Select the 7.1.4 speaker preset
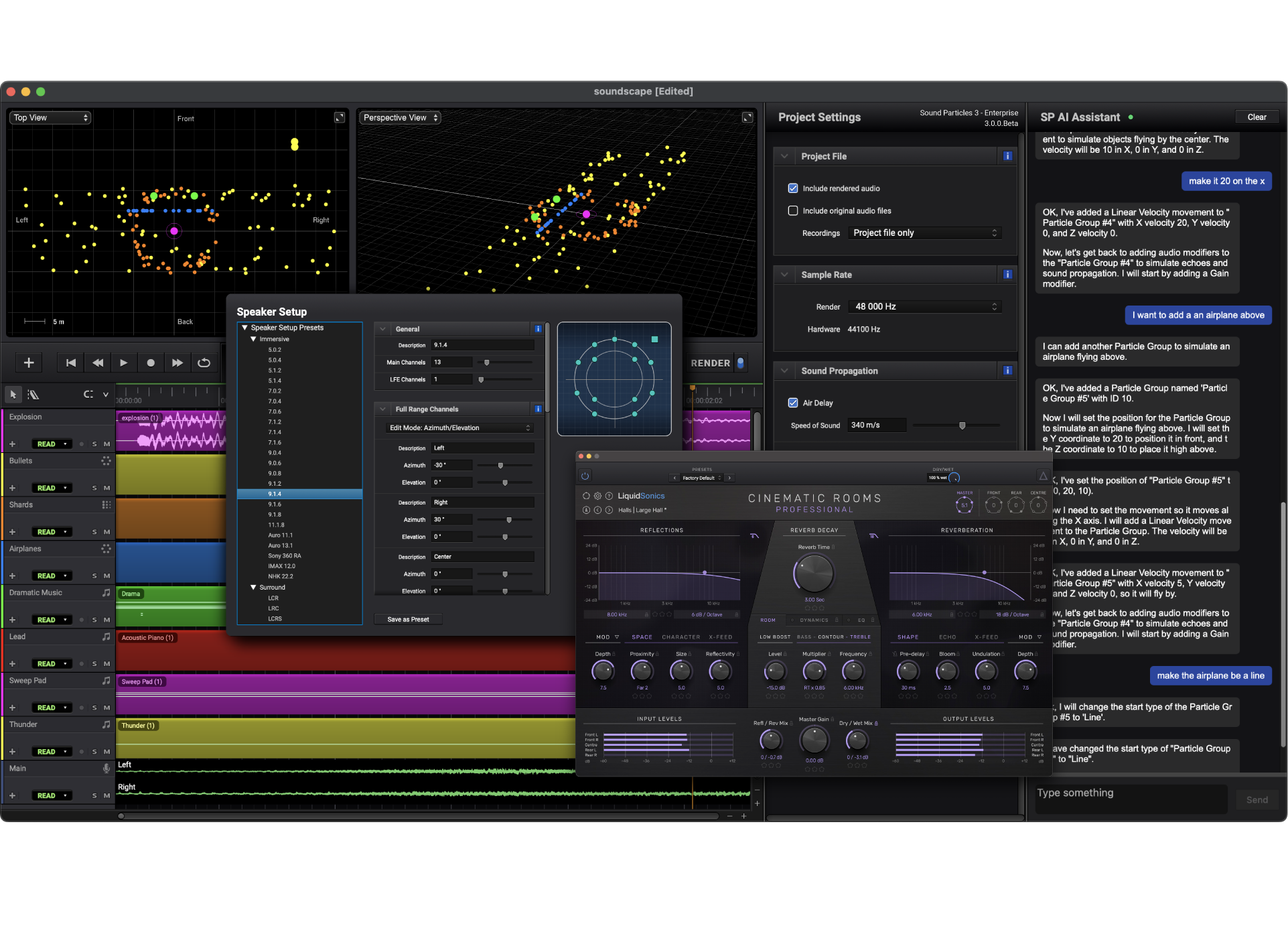 coord(275,432)
